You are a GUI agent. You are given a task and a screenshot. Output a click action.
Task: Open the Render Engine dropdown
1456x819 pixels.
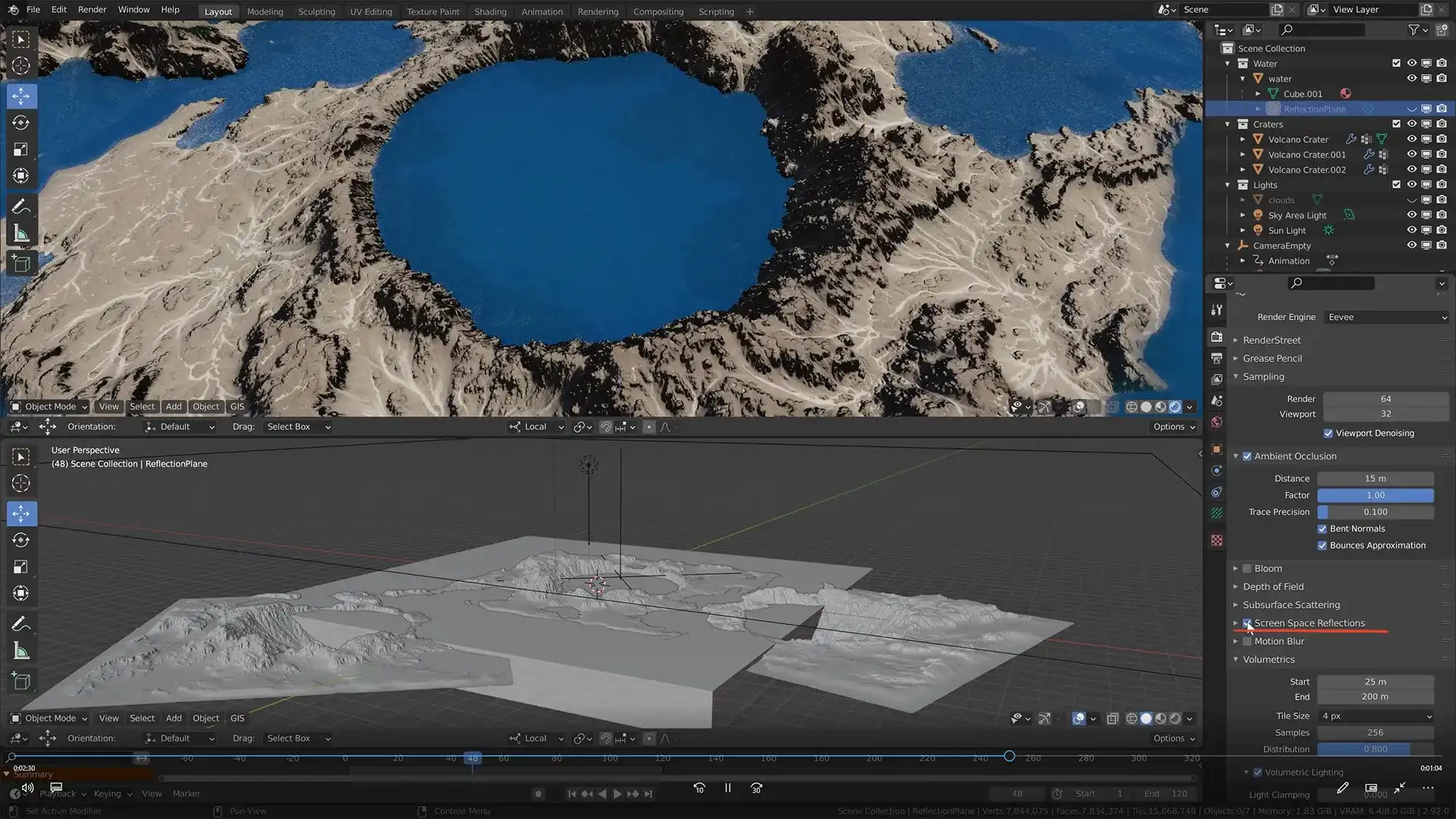pos(1386,317)
